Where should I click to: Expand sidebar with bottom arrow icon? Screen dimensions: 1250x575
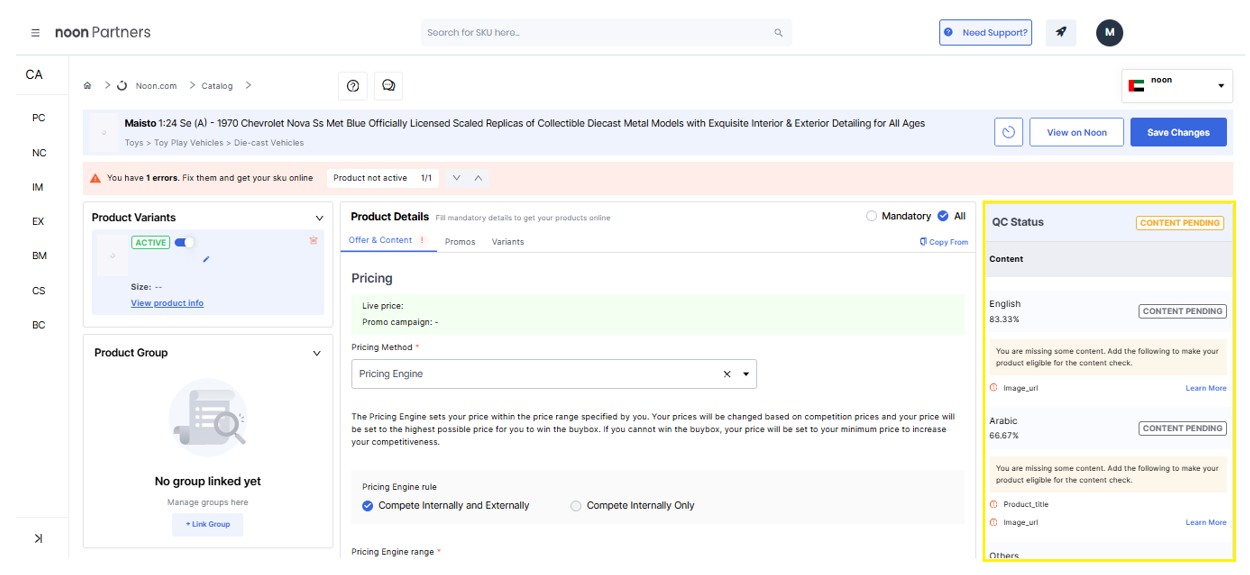coord(38,538)
